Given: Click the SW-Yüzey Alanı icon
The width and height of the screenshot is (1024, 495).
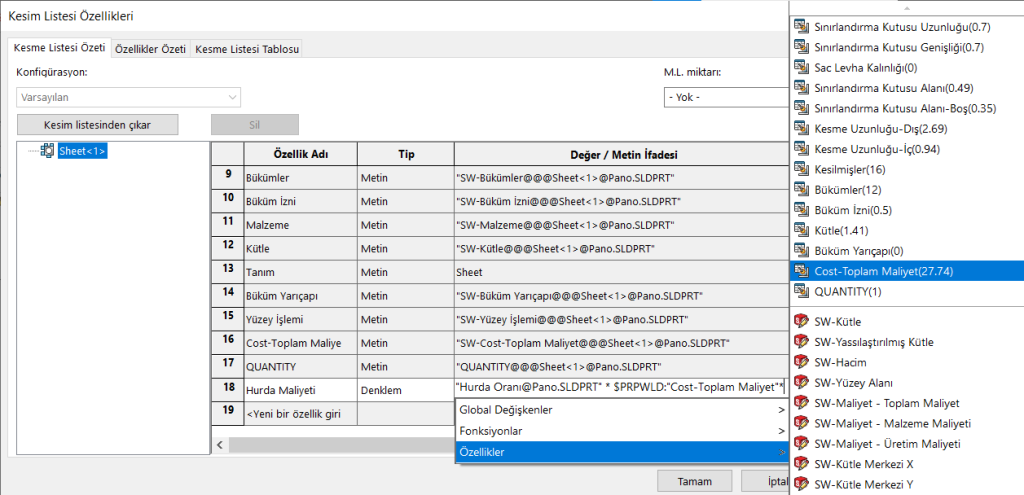Looking at the screenshot, I should [x=800, y=382].
